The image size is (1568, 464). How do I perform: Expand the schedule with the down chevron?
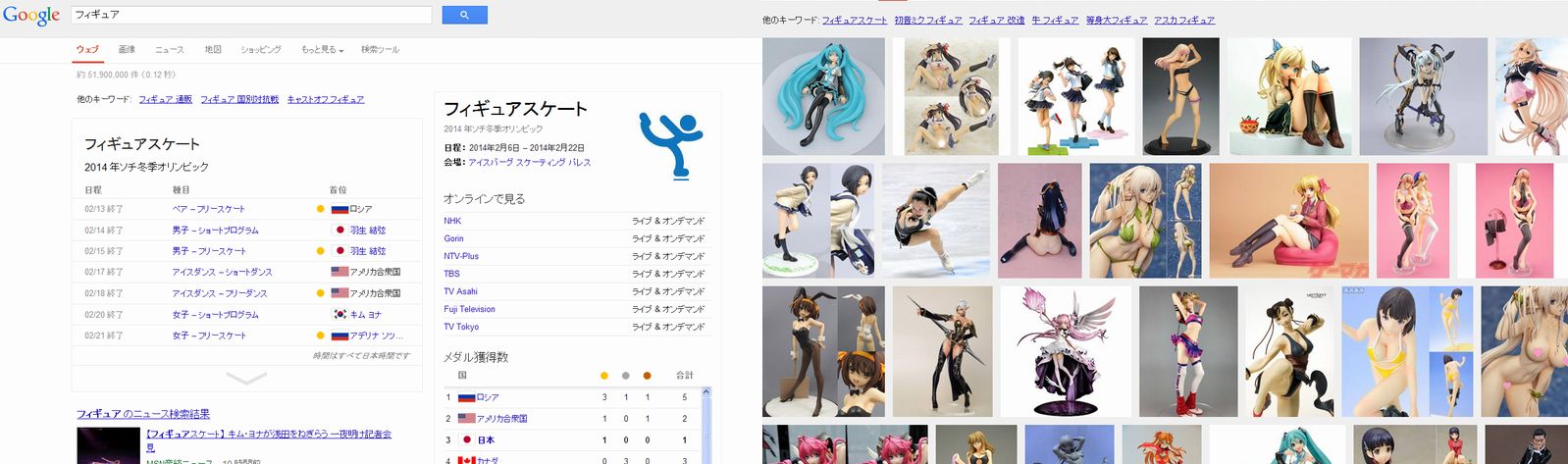pos(245,378)
